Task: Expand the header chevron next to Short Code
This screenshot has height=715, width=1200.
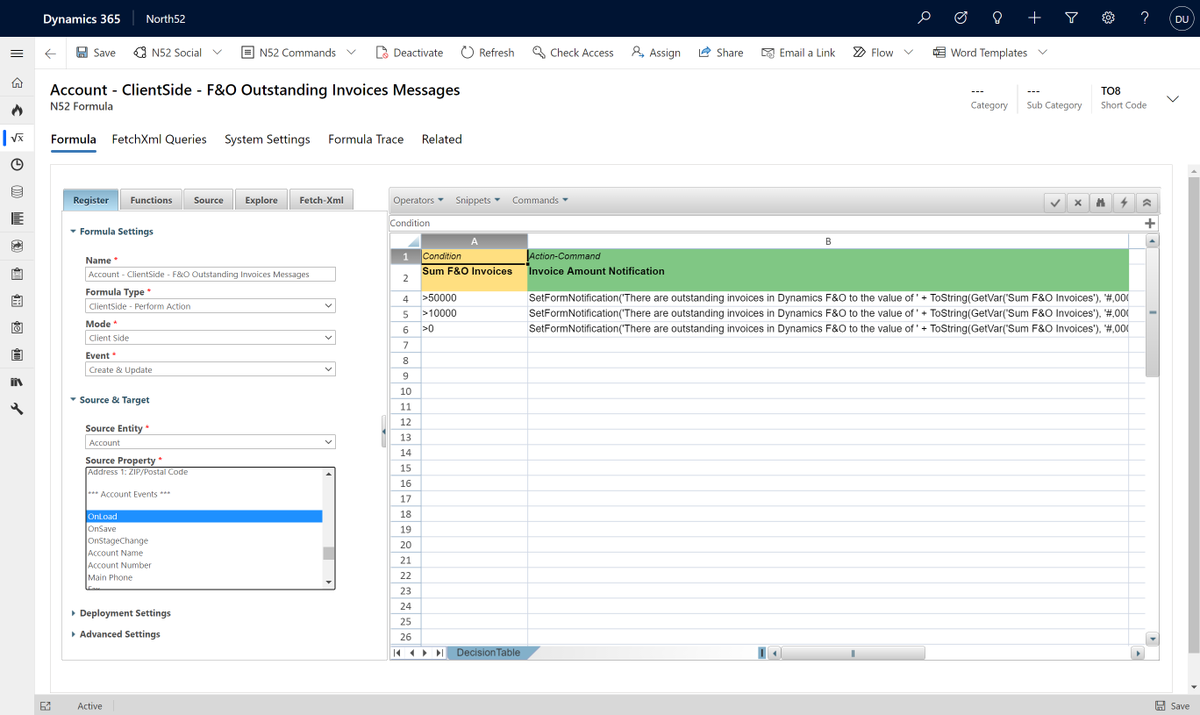Action: pos(1172,98)
